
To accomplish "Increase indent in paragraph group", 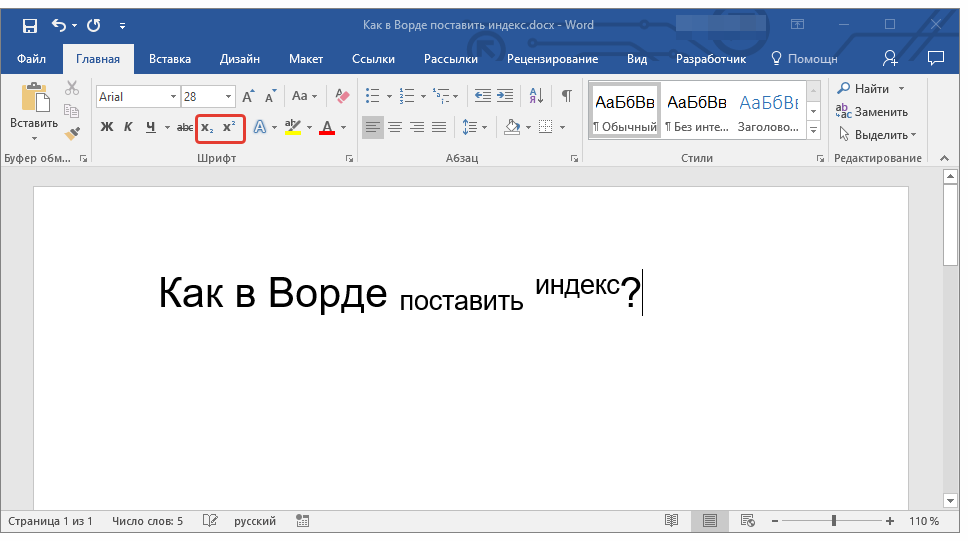I will pyautogui.click(x=505, y=96).
